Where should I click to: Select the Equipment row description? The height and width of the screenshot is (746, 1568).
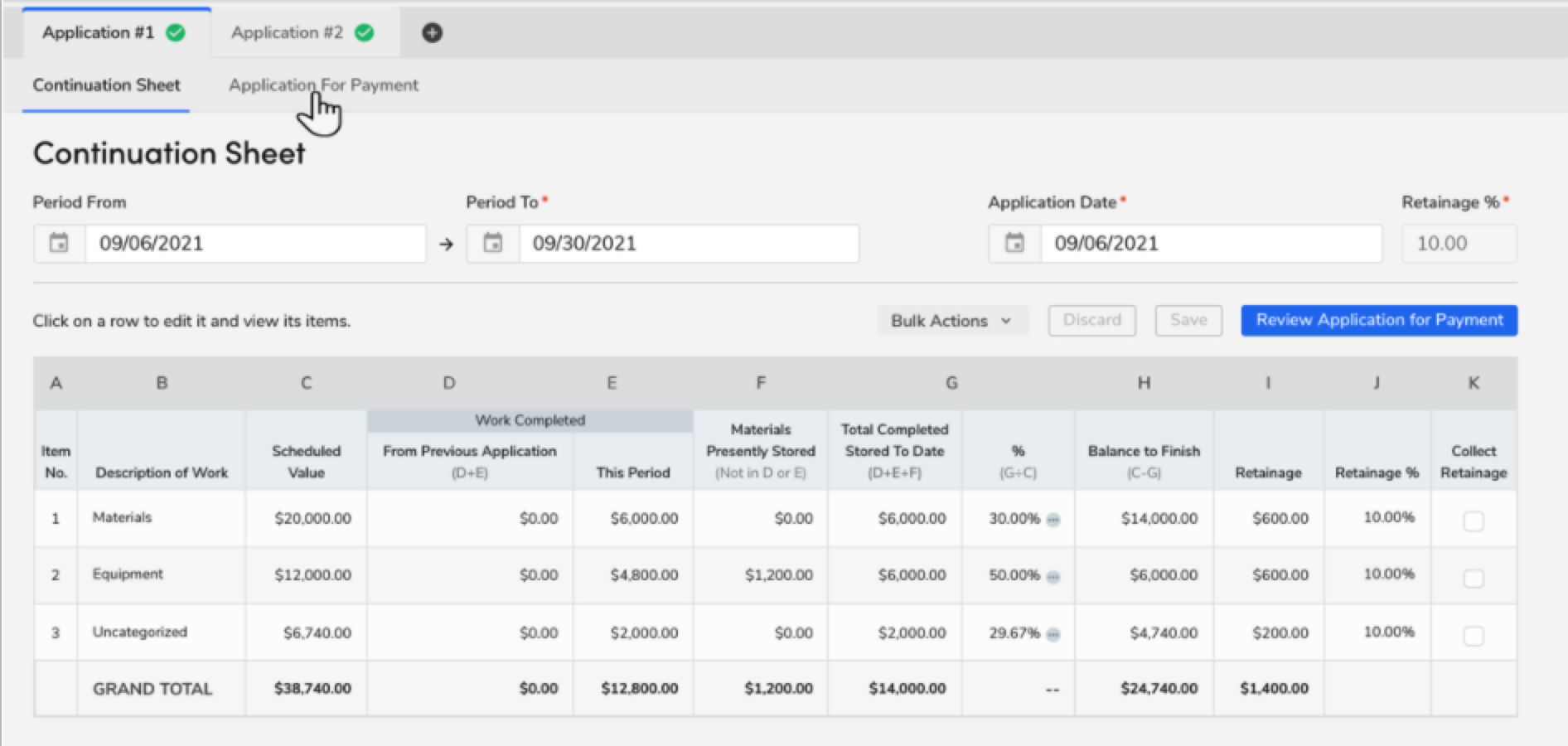click(x=128, y=574)
